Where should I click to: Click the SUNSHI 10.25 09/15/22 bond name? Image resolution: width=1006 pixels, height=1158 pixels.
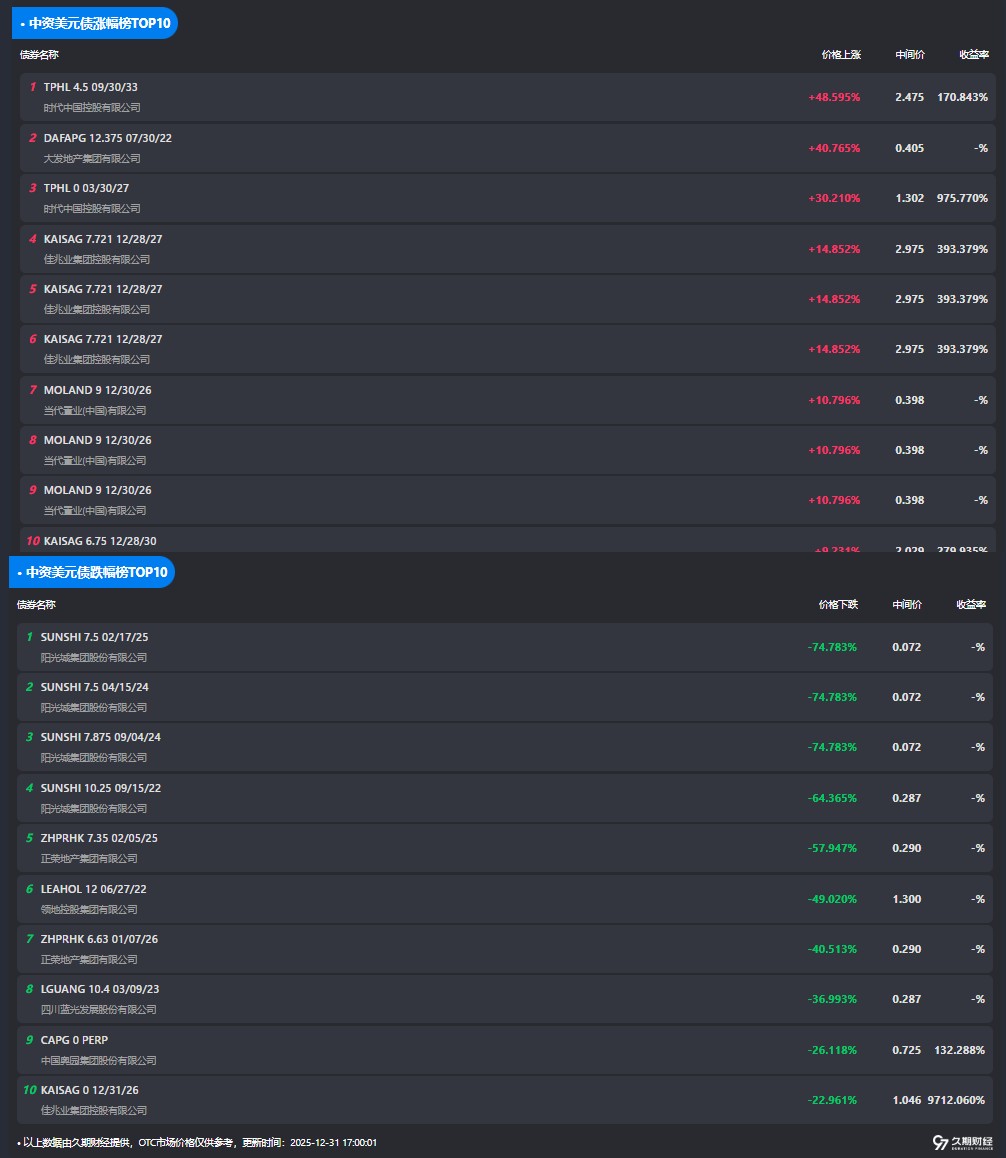pyautogui.click(x=100, y=788)
